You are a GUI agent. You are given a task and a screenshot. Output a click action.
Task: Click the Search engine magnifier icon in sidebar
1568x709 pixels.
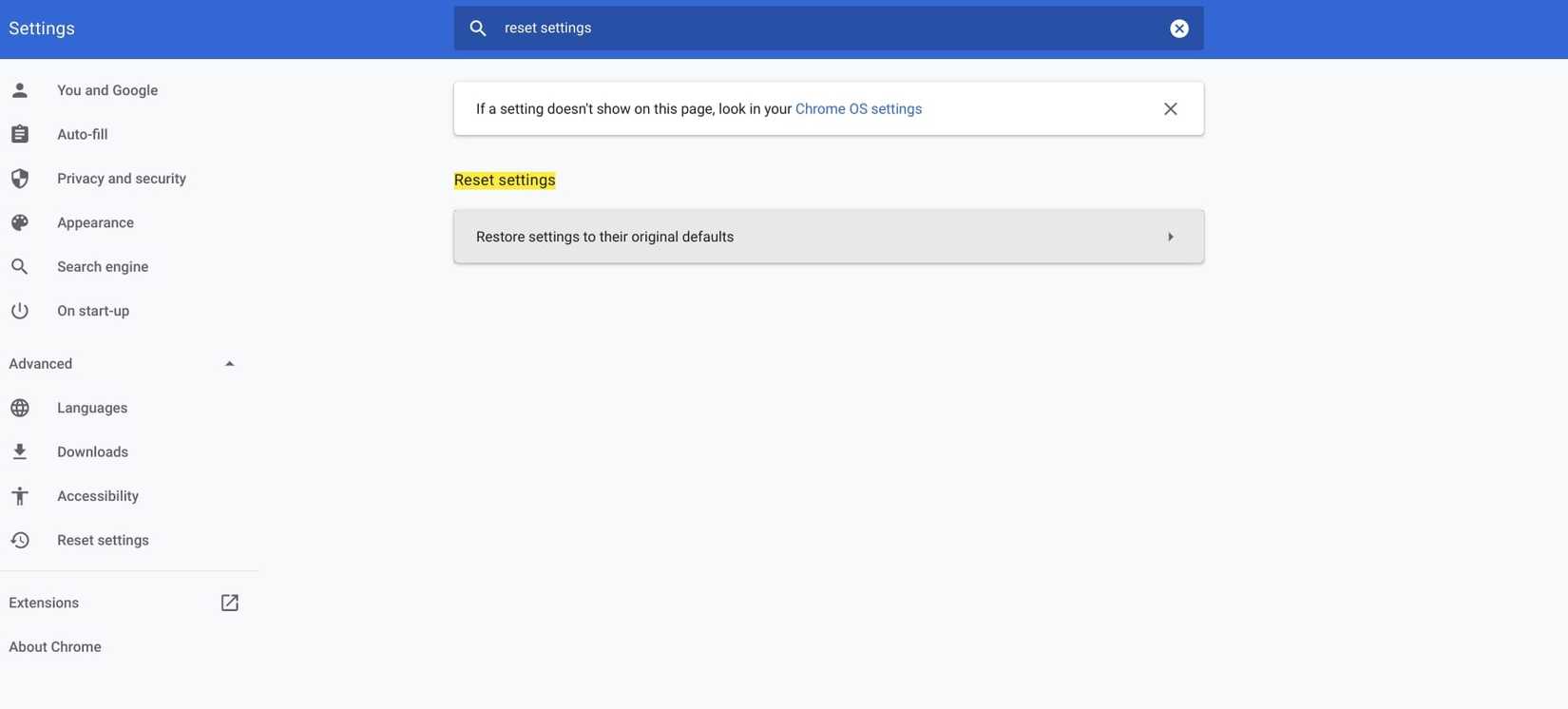click(19, 267)
